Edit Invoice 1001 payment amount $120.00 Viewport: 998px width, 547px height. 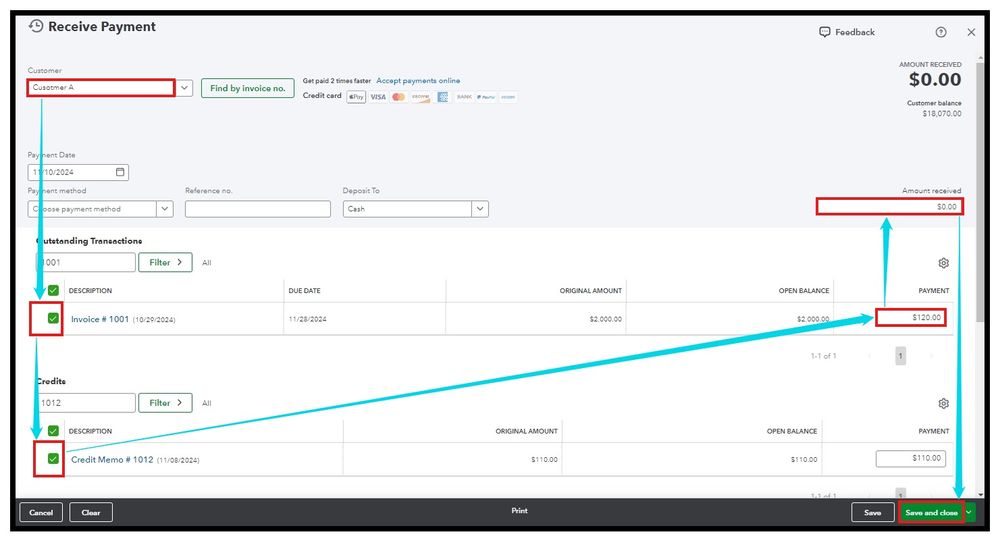click(x=911, y=317)
